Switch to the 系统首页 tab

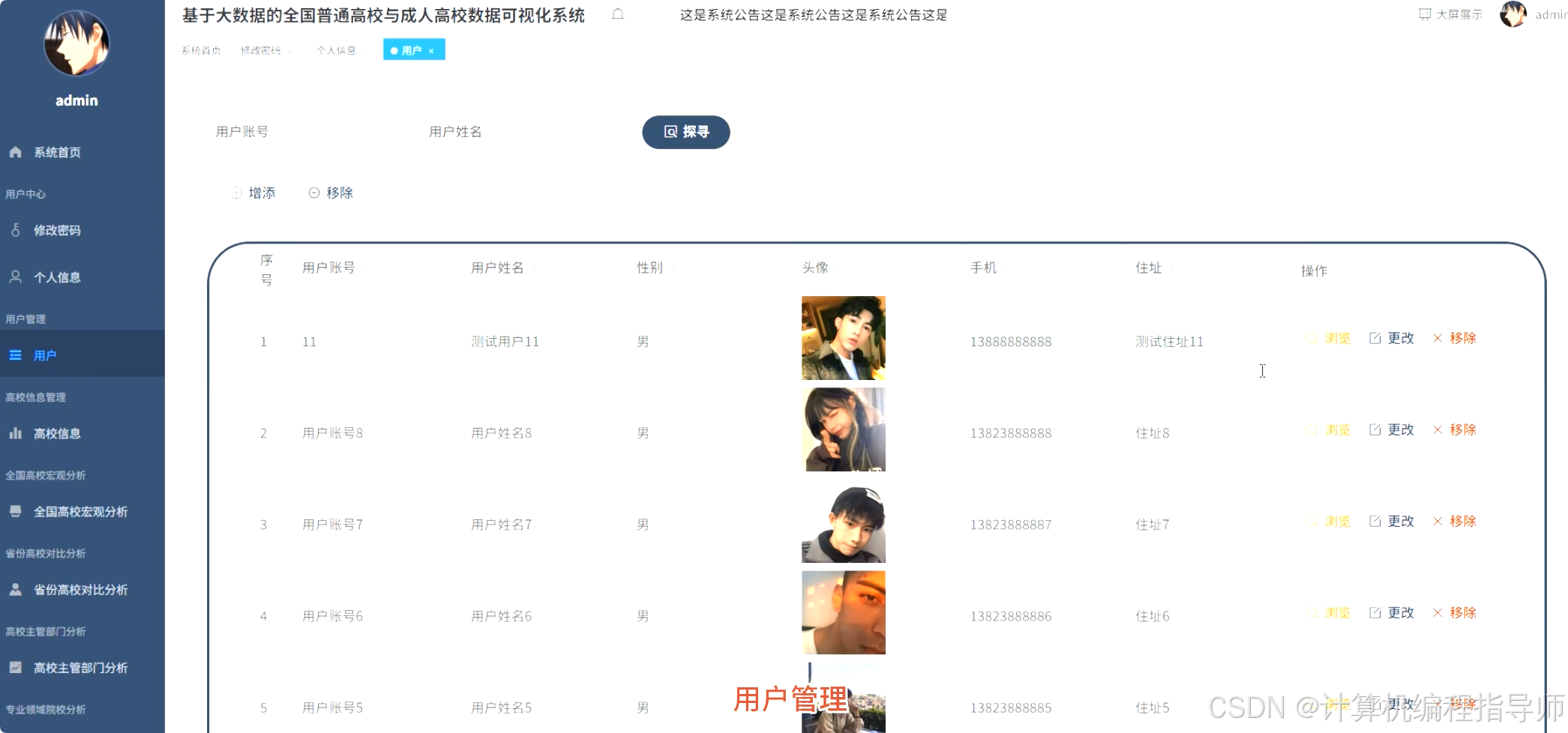201,50
